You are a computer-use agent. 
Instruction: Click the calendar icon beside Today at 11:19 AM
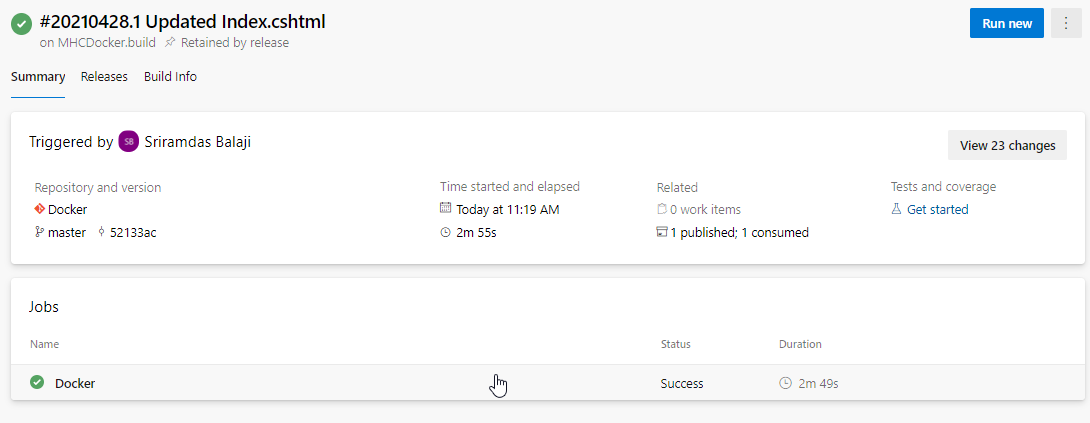[446, 208]
